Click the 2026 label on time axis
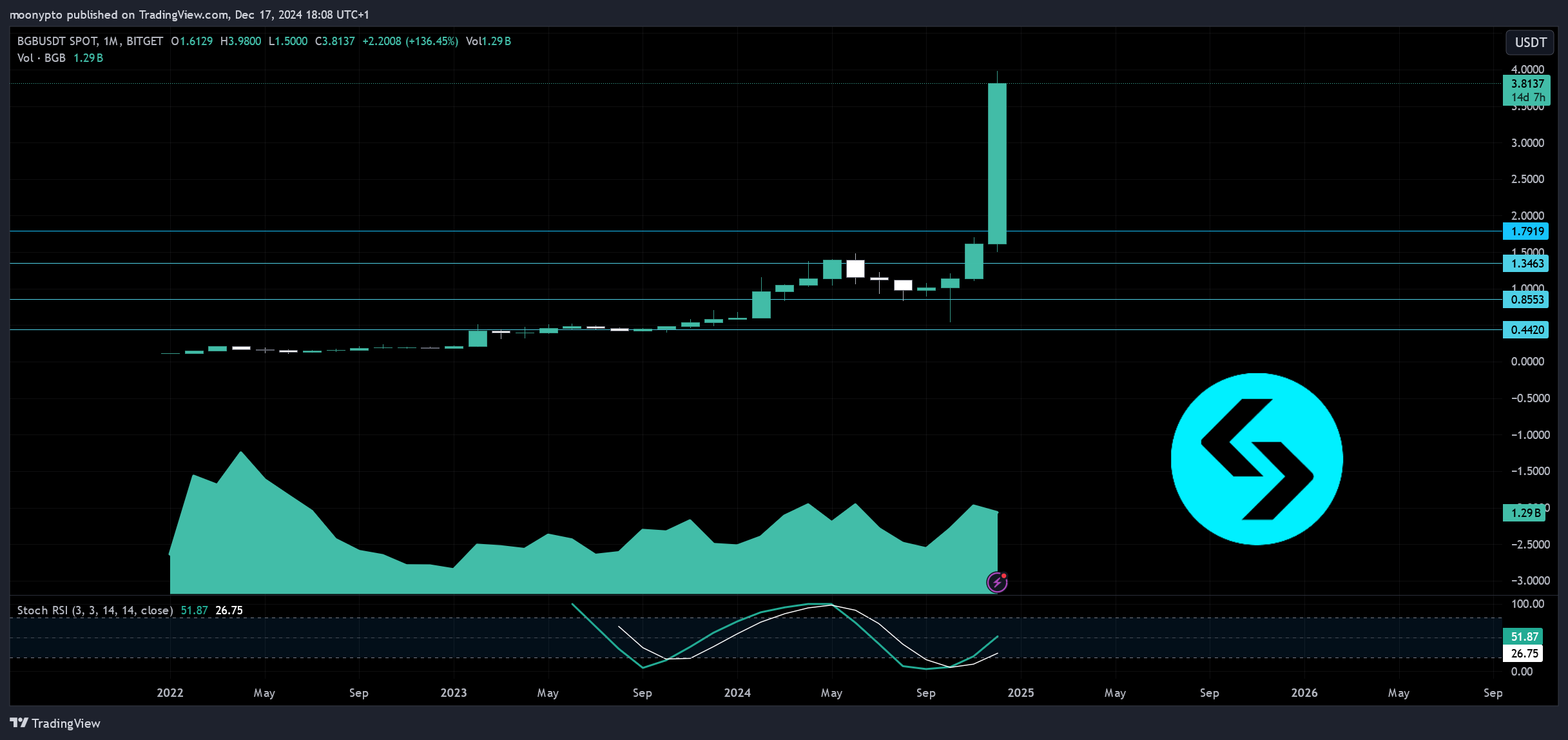 tap(1304, 693)
